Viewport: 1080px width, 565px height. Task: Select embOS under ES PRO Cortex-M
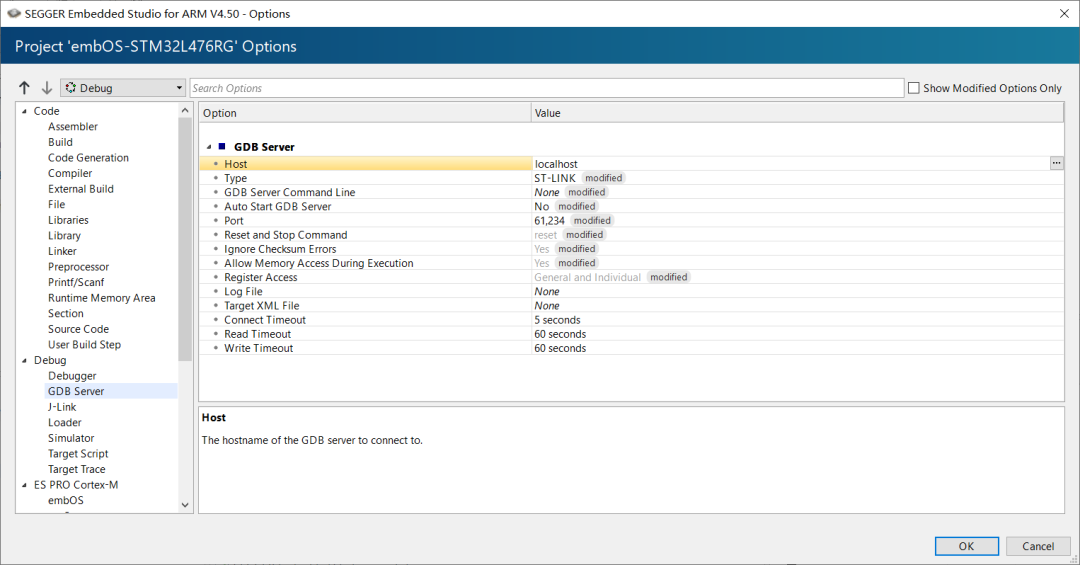coord(66,501)
